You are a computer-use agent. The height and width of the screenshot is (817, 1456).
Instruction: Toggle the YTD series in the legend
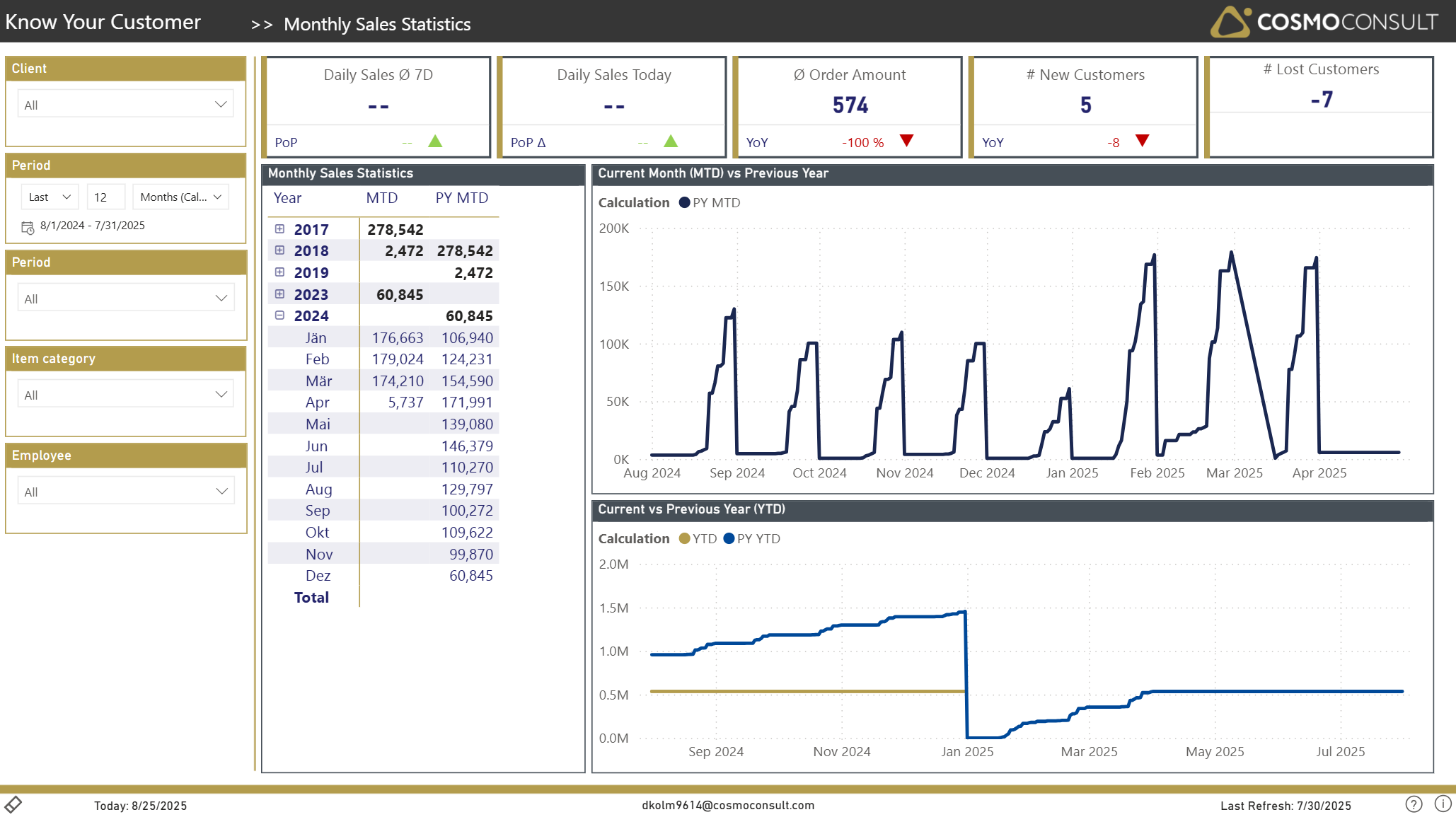(698, 539)
